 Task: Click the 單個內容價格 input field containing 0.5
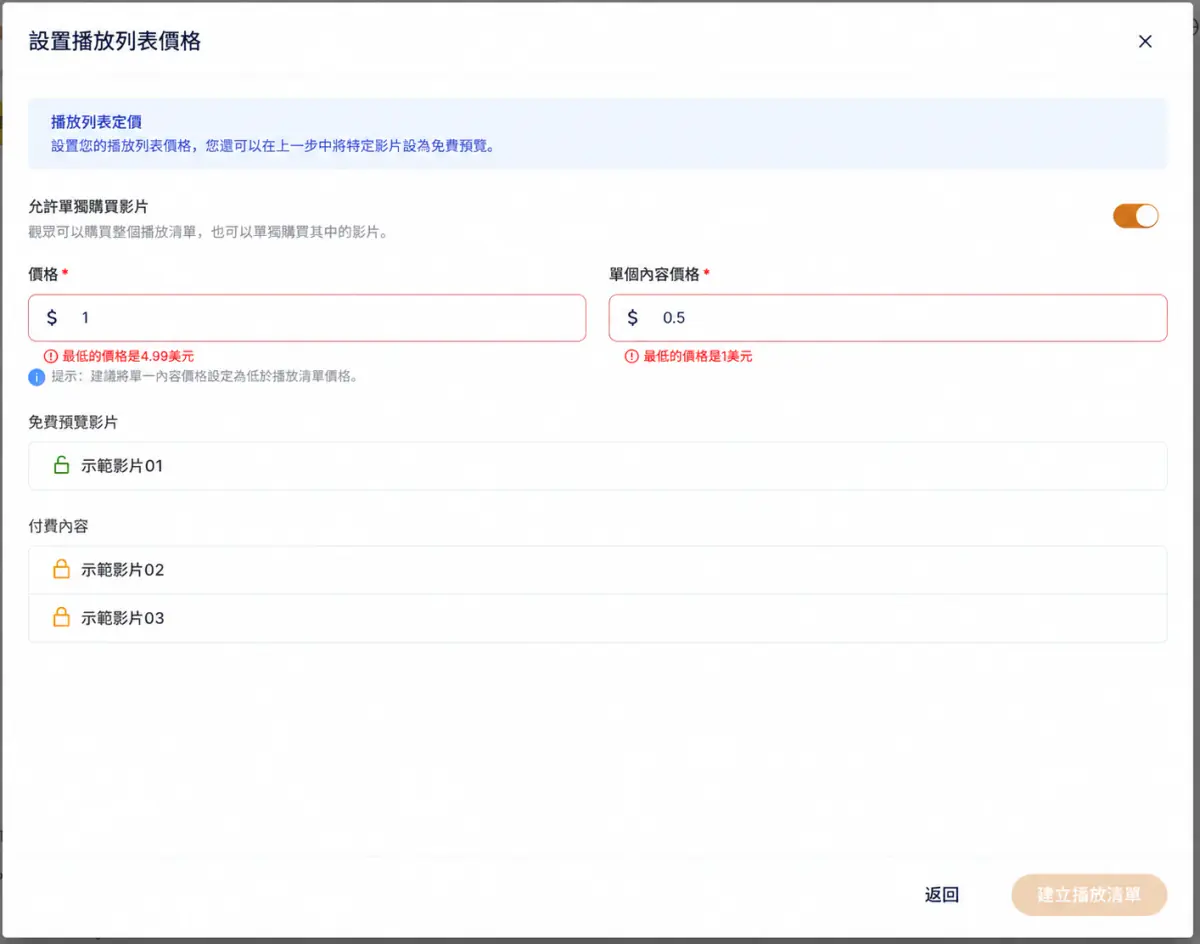coord(888,318)
